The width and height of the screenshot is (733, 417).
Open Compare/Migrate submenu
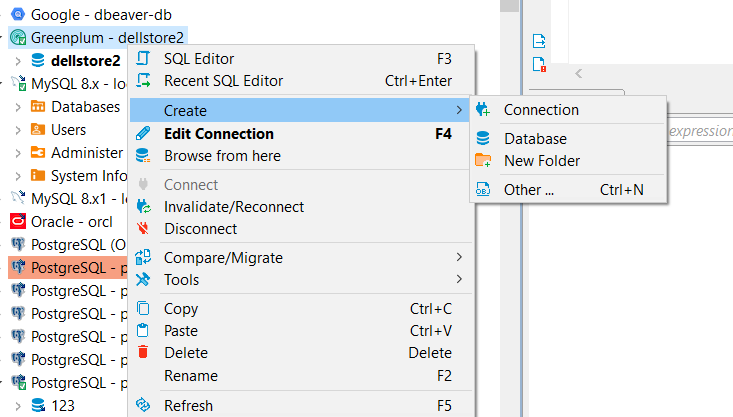tap(302, 258)
